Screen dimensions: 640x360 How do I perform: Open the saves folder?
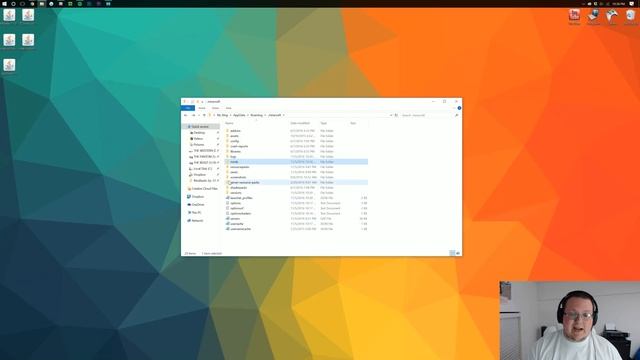[297, 172]
